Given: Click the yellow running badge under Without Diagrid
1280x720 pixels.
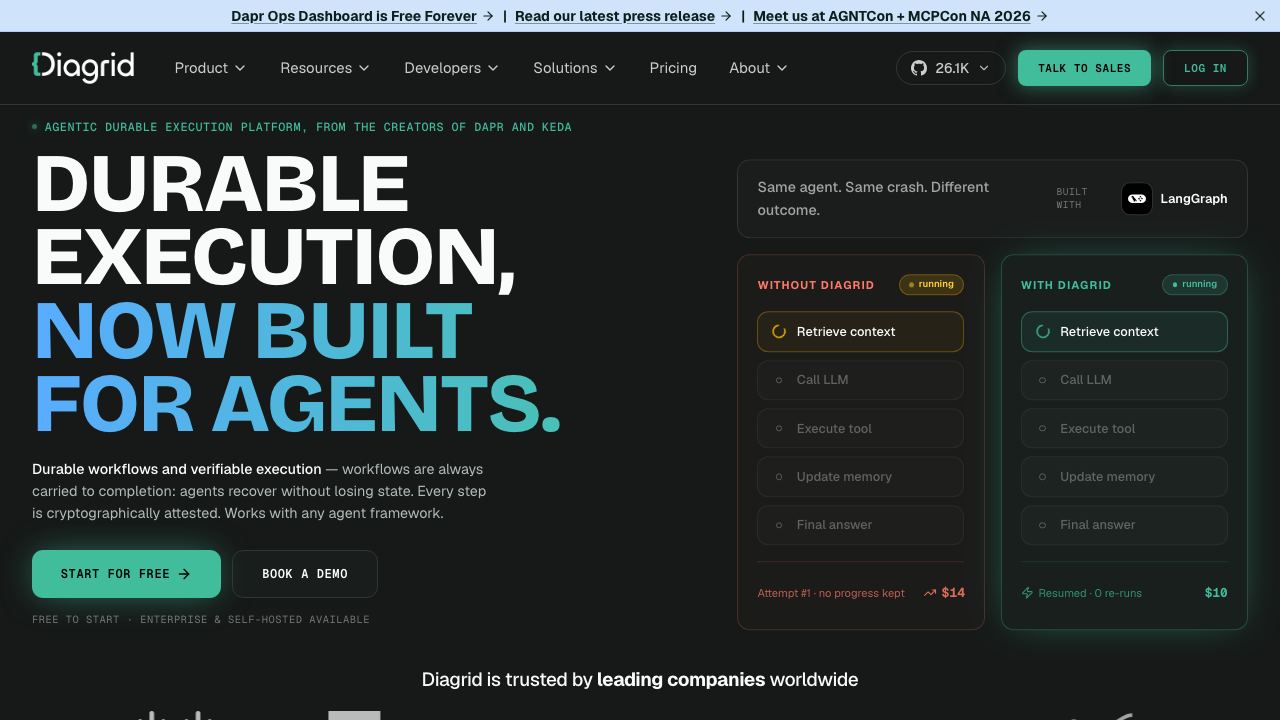Looking at the screenshot, I should [x=931, y=285].
